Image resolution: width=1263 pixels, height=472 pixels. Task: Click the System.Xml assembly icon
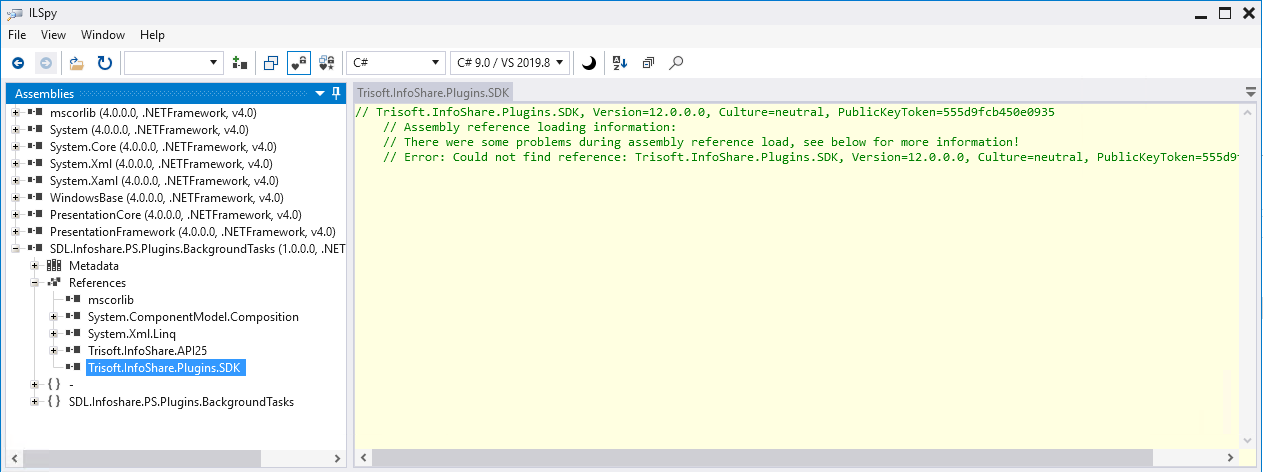click(35, 163)
